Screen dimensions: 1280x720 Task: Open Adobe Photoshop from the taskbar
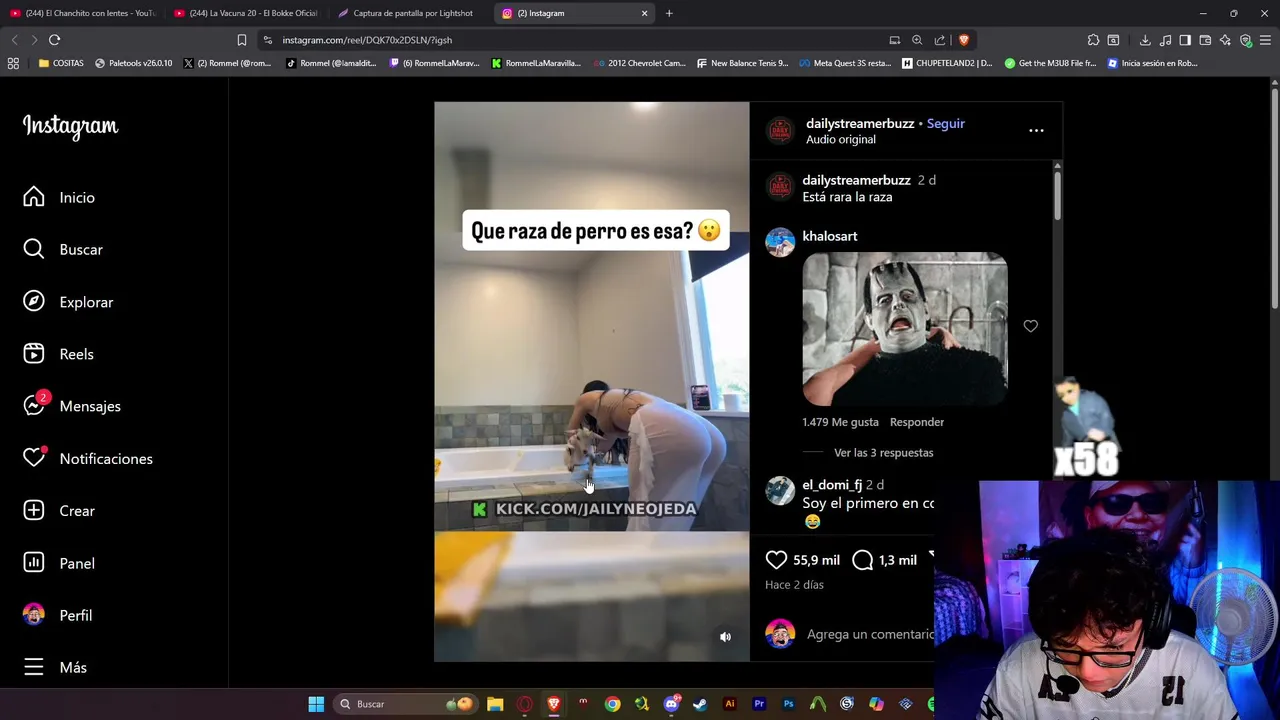[788, 704]
